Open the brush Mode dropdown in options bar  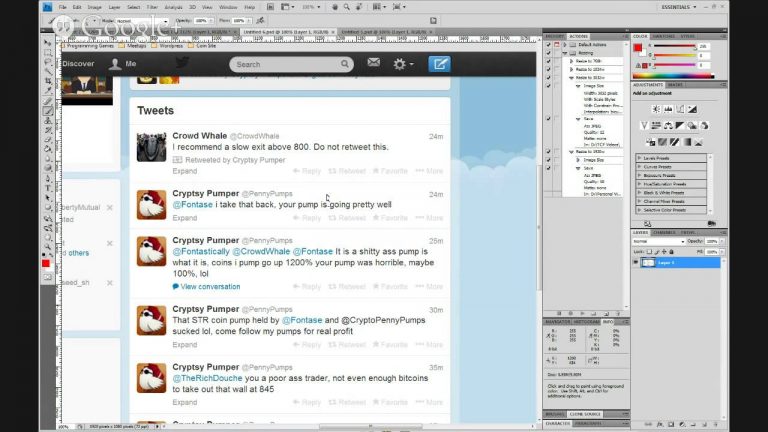(142, 21)
